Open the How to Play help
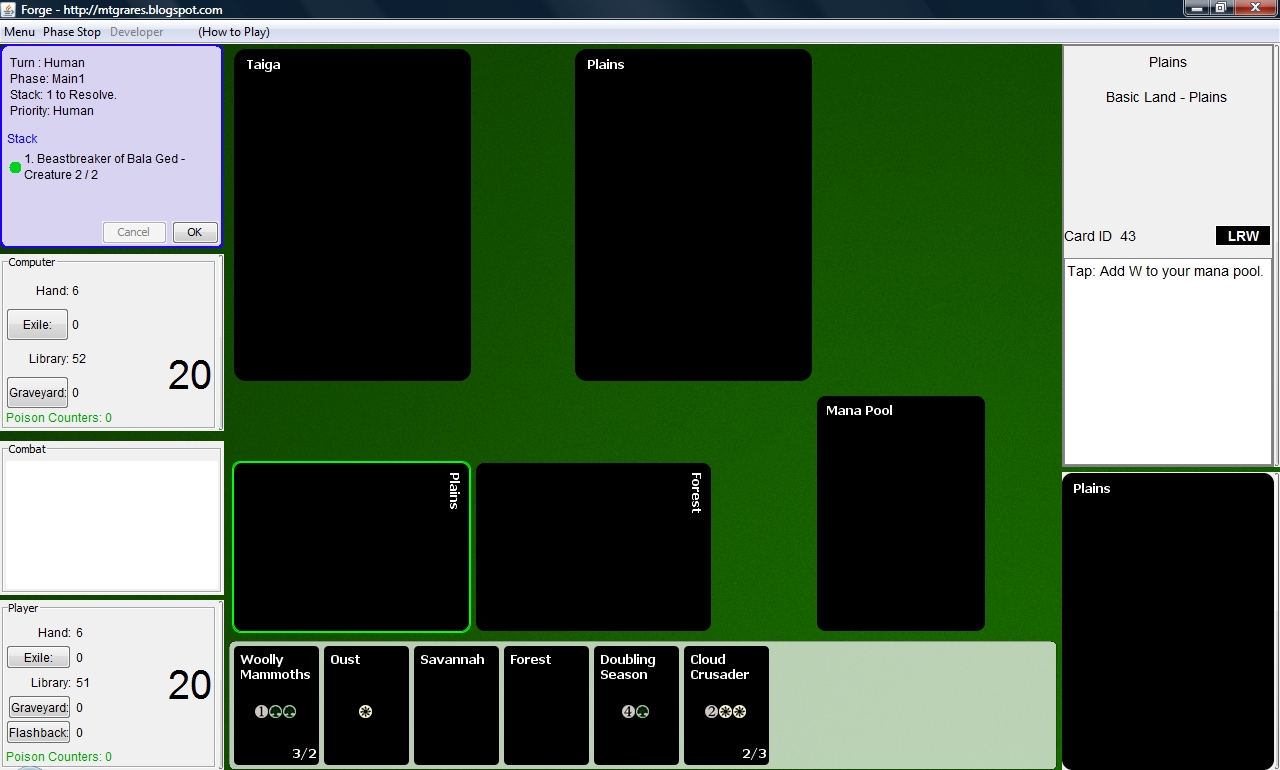 tap(234, 32)
